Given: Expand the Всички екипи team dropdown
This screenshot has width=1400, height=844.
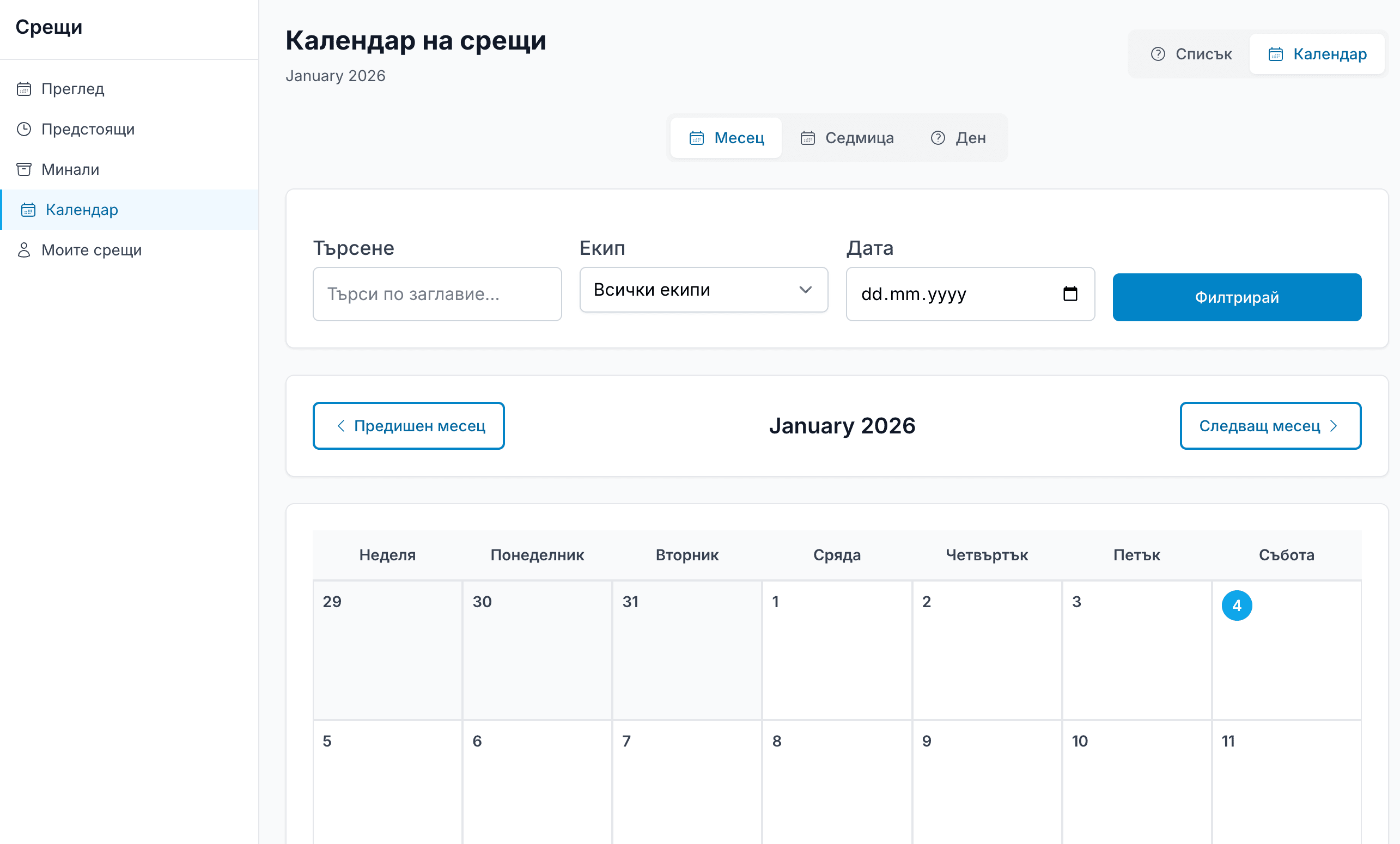Looking at the screenshot, I should tap(703, 290).
